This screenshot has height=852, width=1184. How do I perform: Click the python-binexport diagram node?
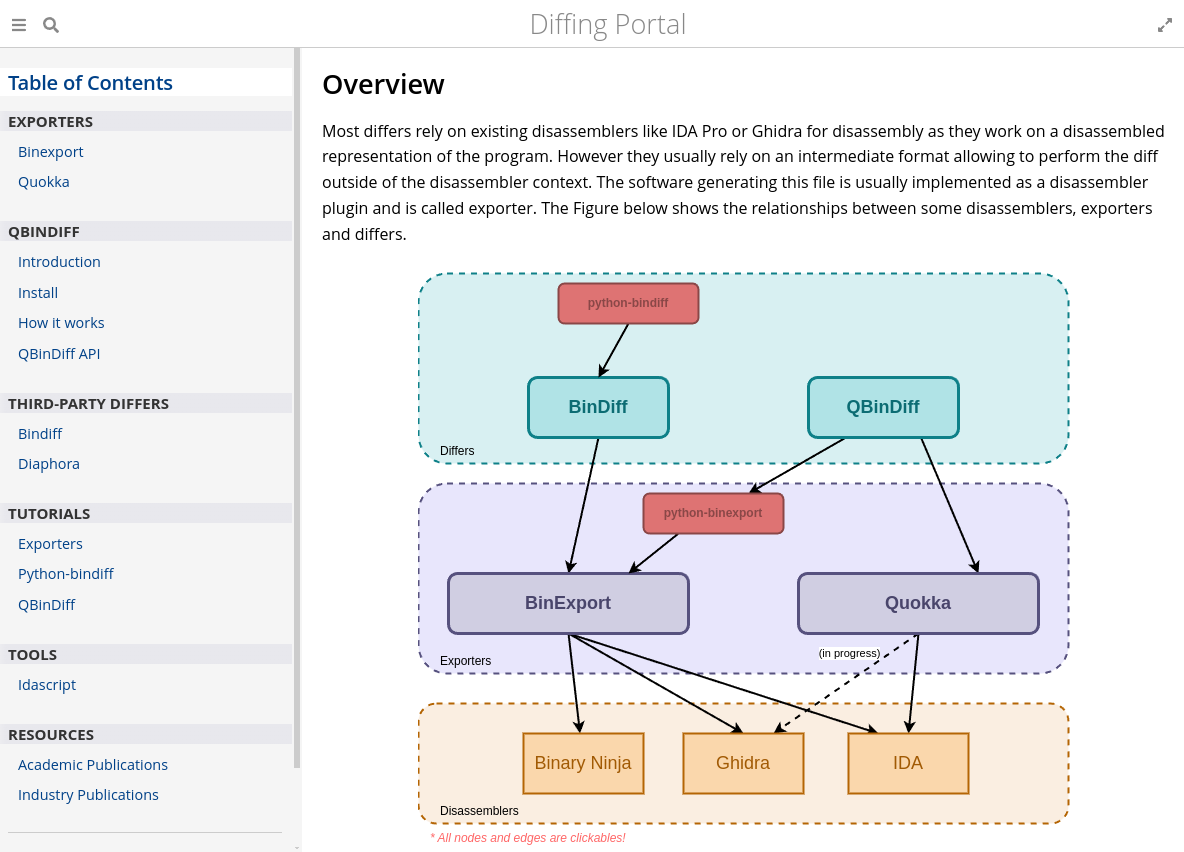(713, 514)
